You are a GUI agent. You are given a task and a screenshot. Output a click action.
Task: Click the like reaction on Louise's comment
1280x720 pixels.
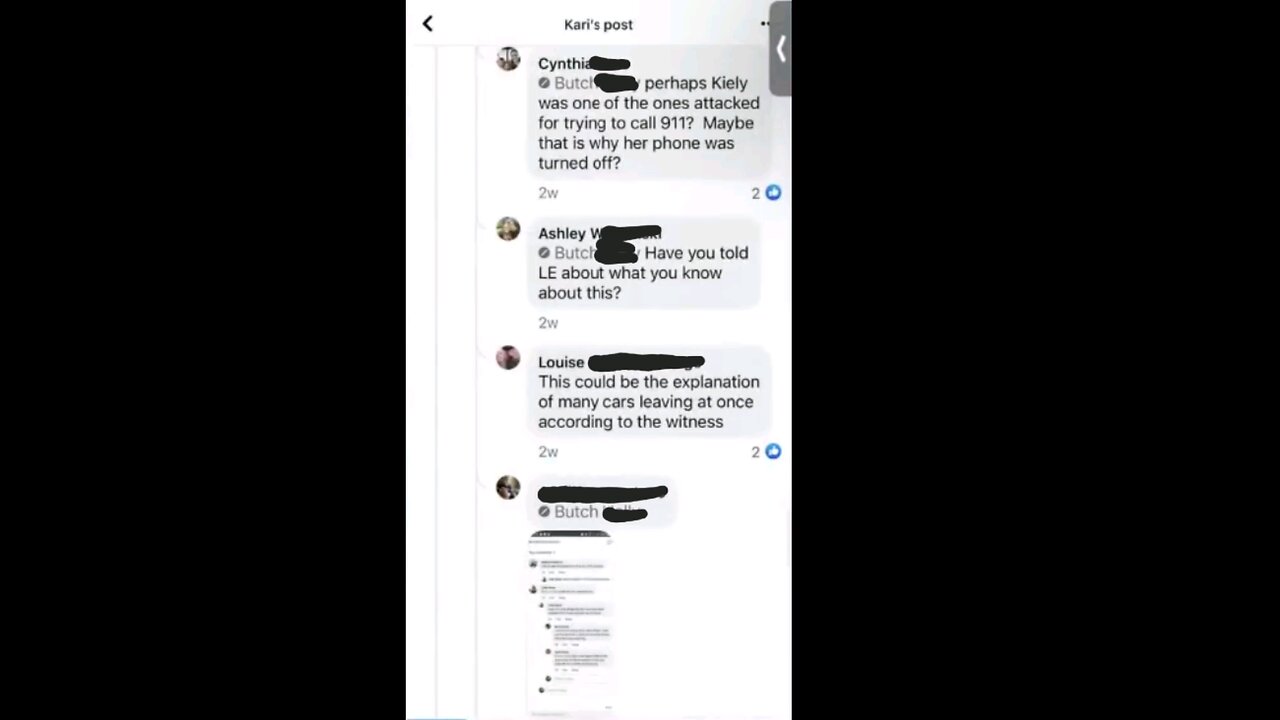[x=773, y=452]
